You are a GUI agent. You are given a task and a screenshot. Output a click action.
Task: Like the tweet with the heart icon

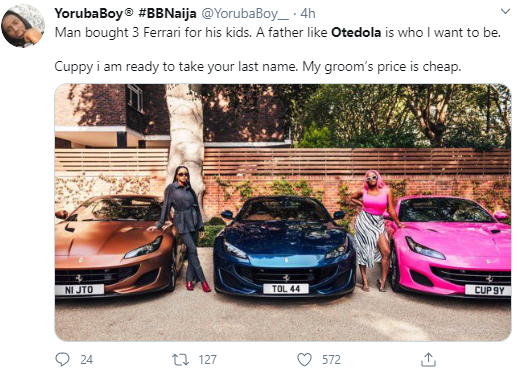(304, 359)
